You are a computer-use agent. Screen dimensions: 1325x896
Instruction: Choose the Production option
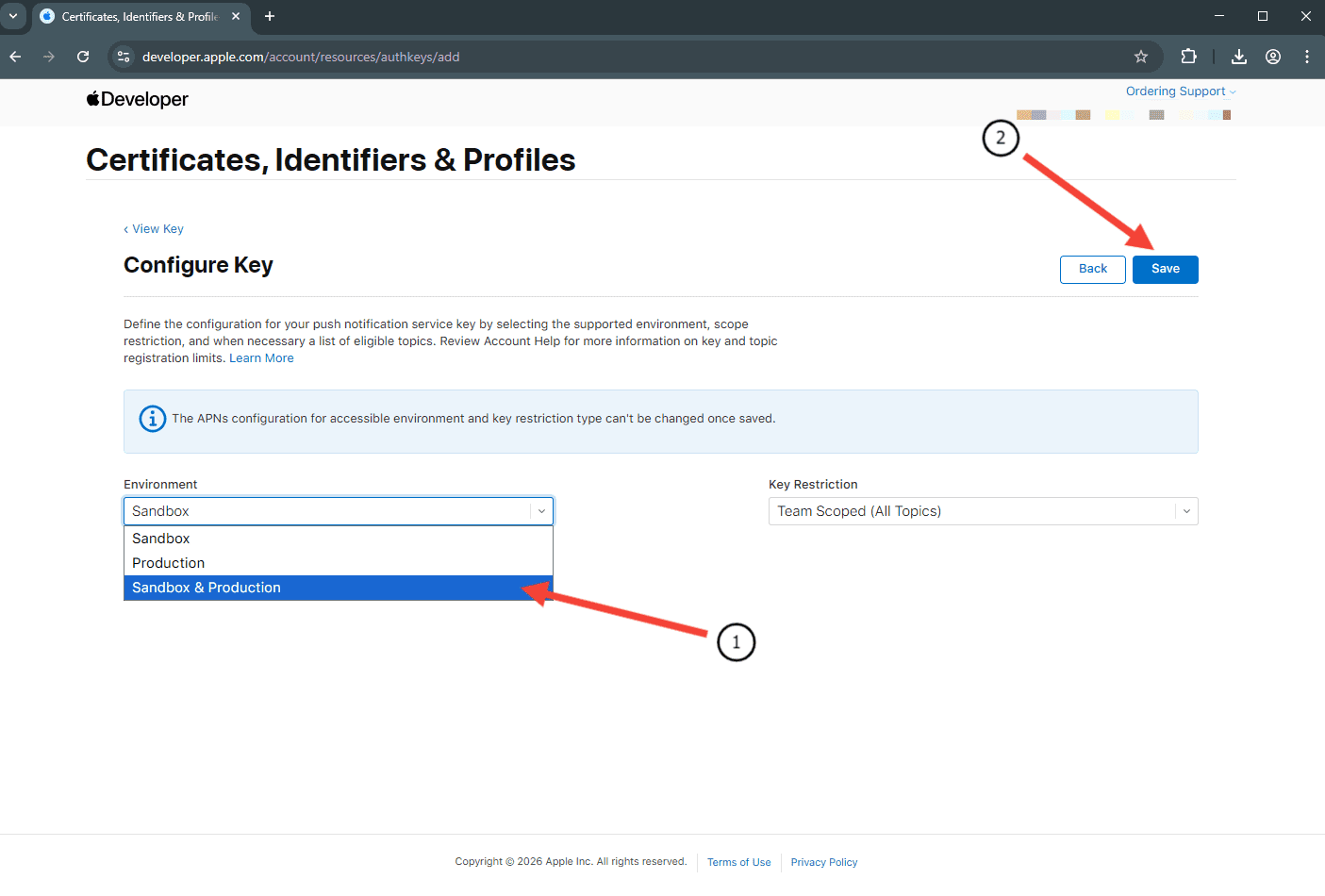pos(339,563)
